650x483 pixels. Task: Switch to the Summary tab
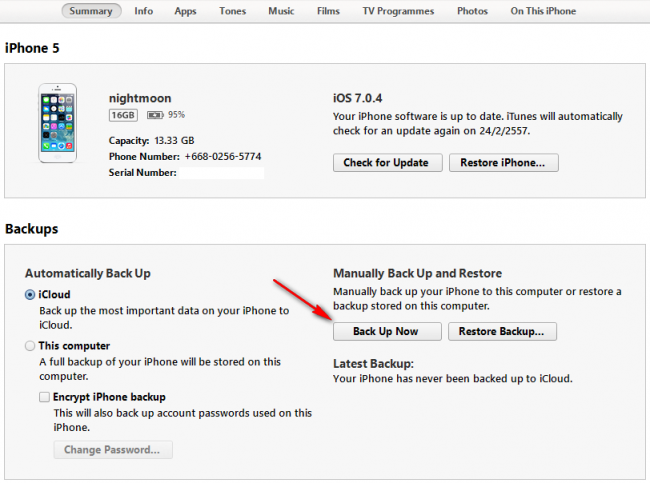[x=91, y=11]
